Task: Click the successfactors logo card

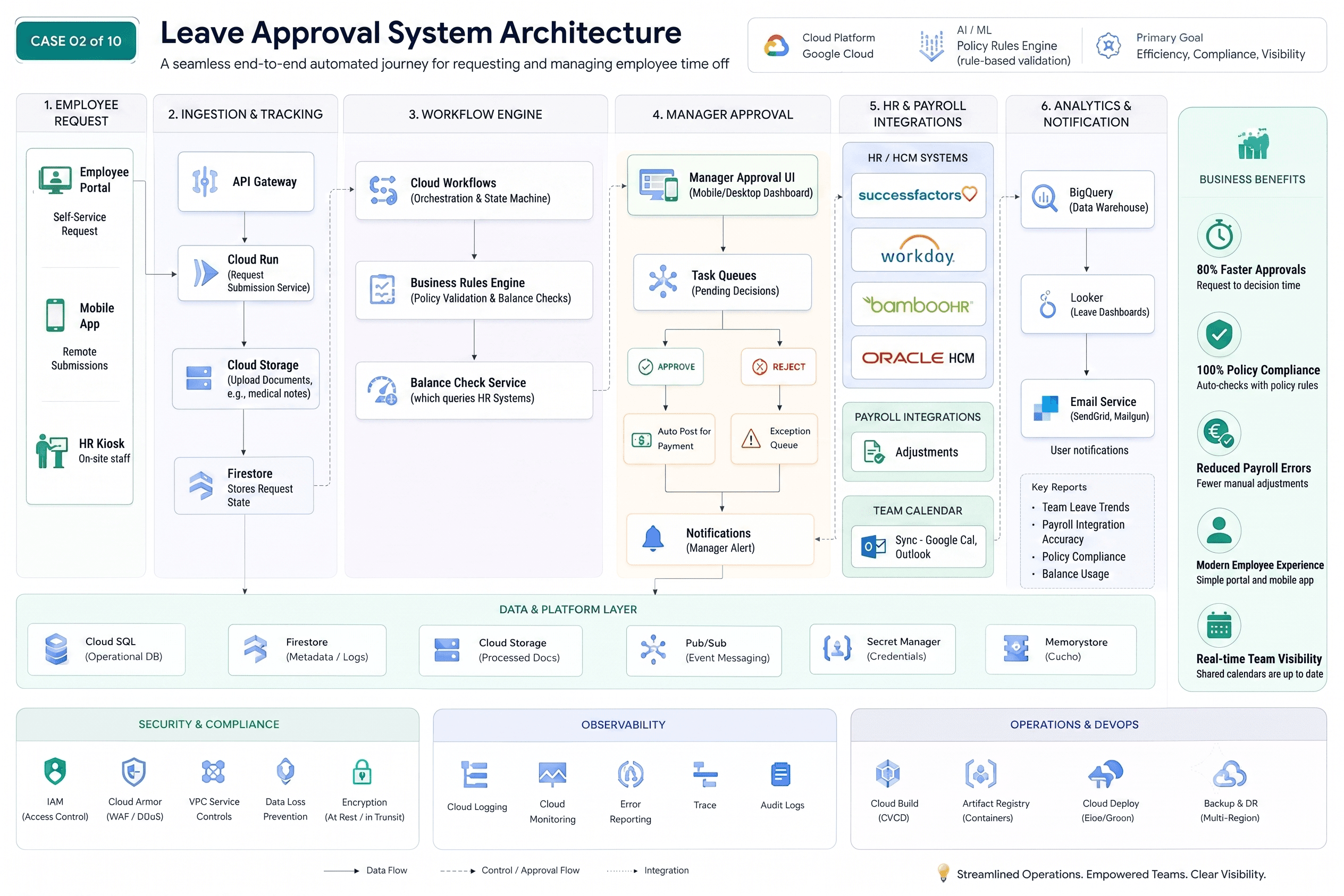Action: coord(918,196)
